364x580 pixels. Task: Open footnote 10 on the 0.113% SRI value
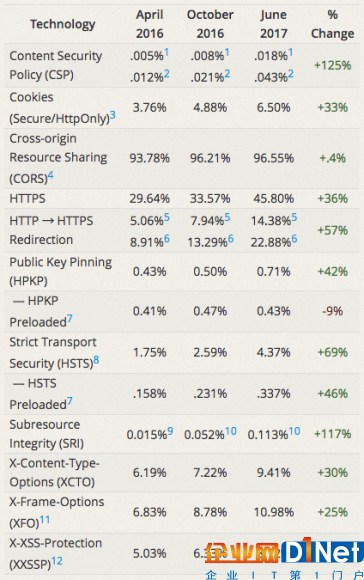point(294,431)
